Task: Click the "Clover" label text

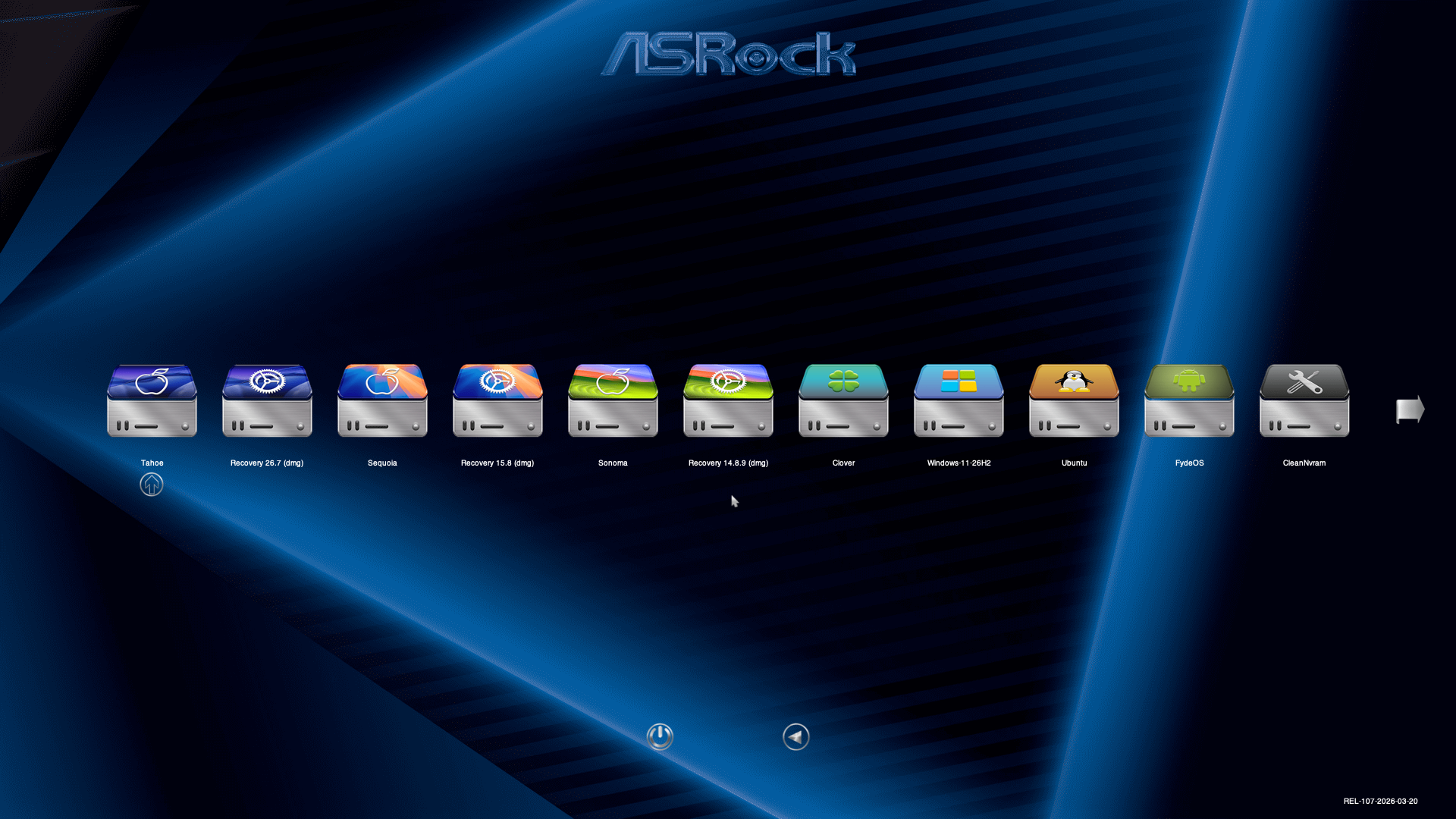Action: [x=843, y=463]
